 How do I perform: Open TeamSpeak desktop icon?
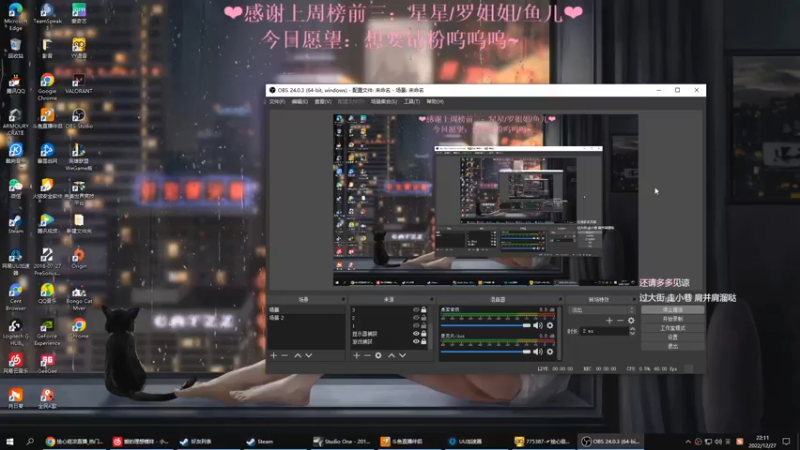pos(47,14)
